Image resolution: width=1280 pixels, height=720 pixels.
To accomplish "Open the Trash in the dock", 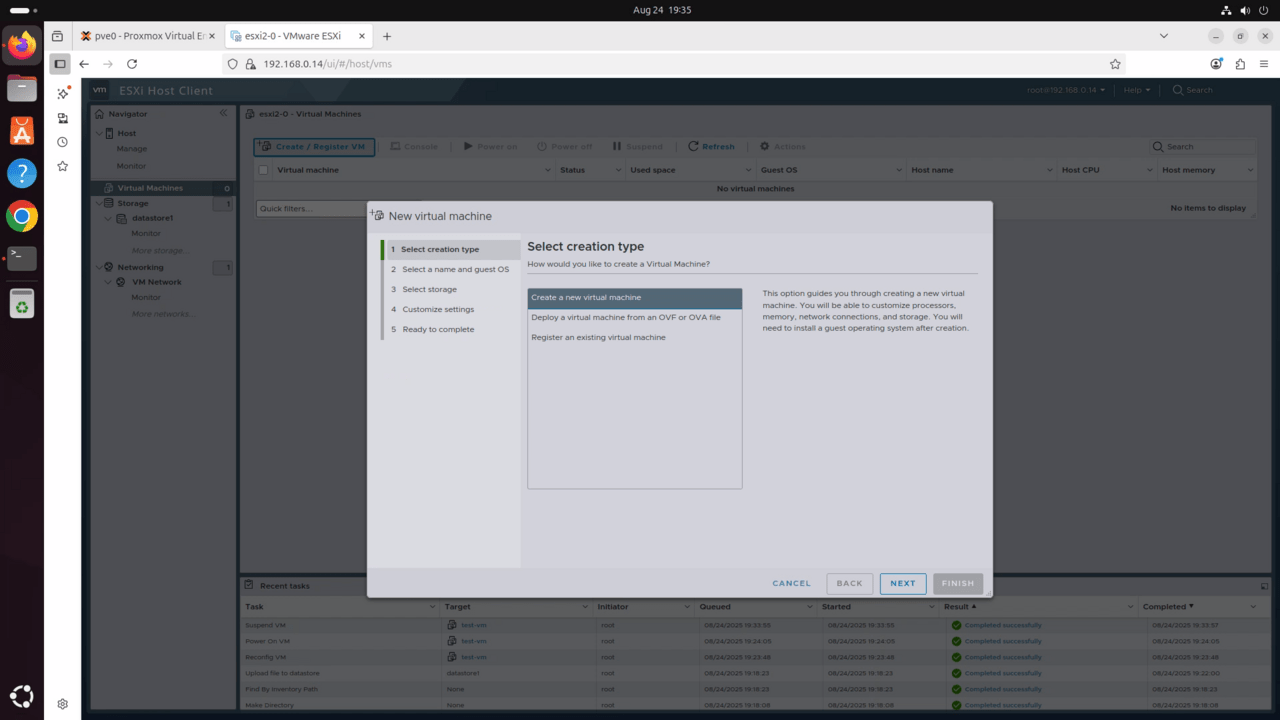I will 22,303.
